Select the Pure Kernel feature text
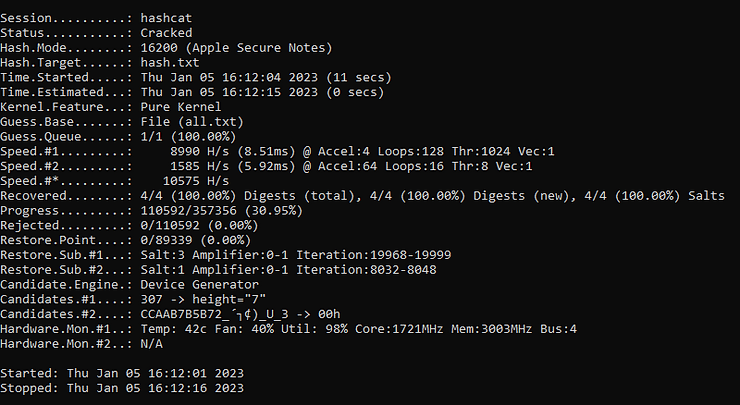 [x=181, y=107]
